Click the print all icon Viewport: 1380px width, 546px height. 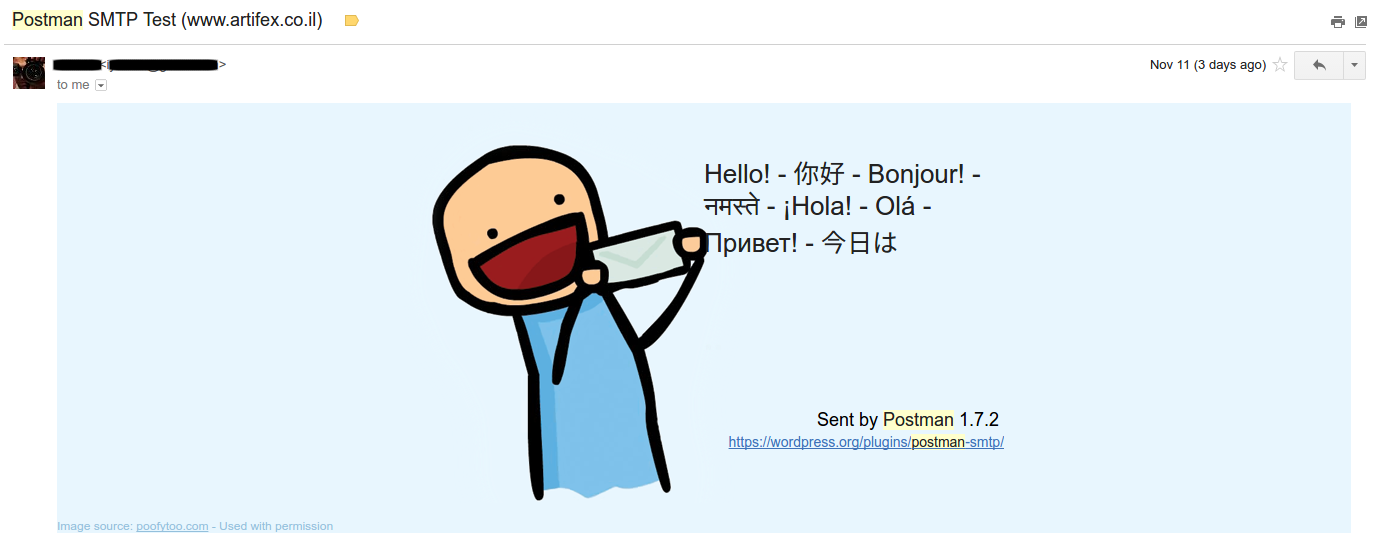[x=1338, y=22]
